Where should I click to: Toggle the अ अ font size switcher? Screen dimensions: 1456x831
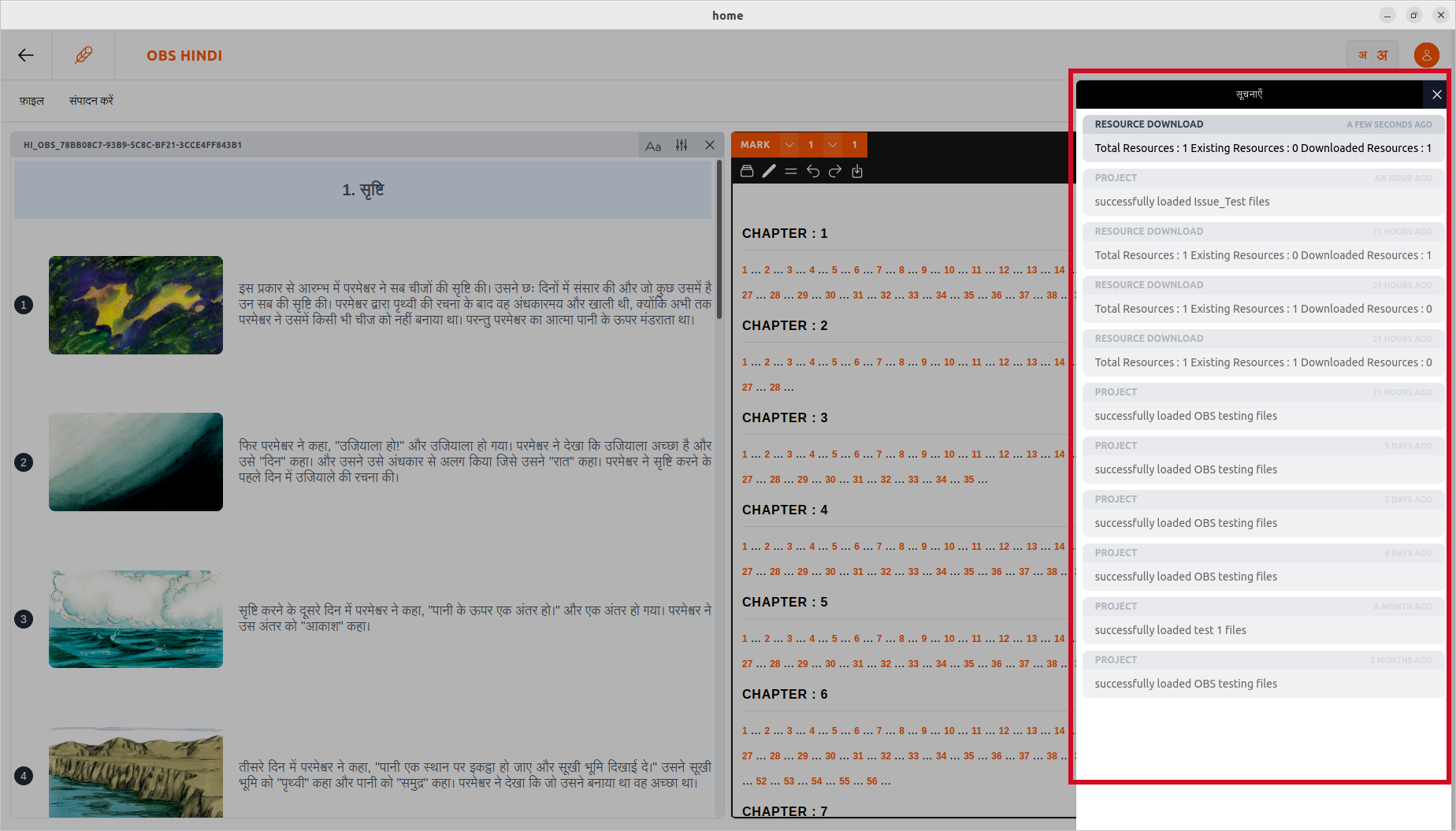(x=1372, y=55)
